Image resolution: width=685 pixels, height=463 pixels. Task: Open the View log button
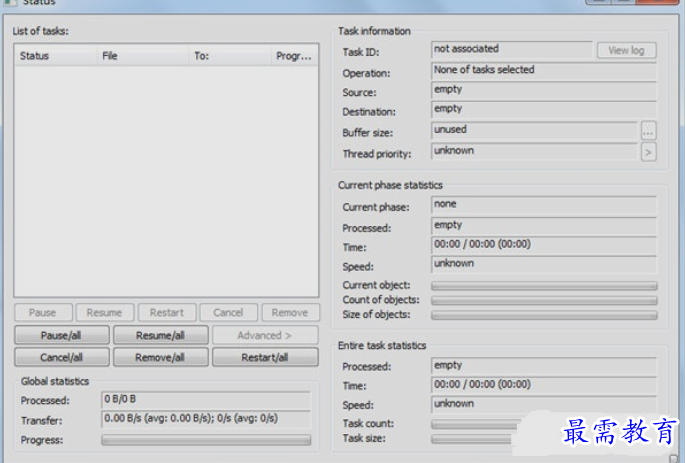pyautogui.click(x=626, y=51)
